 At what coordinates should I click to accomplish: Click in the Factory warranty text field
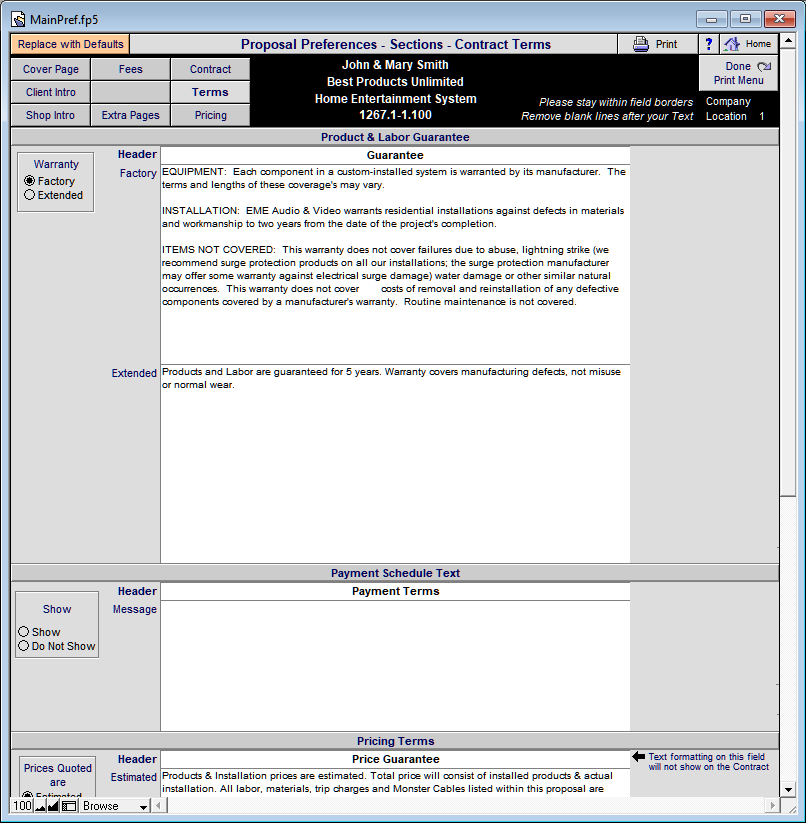pyautogui.click(x=395, y=264)
